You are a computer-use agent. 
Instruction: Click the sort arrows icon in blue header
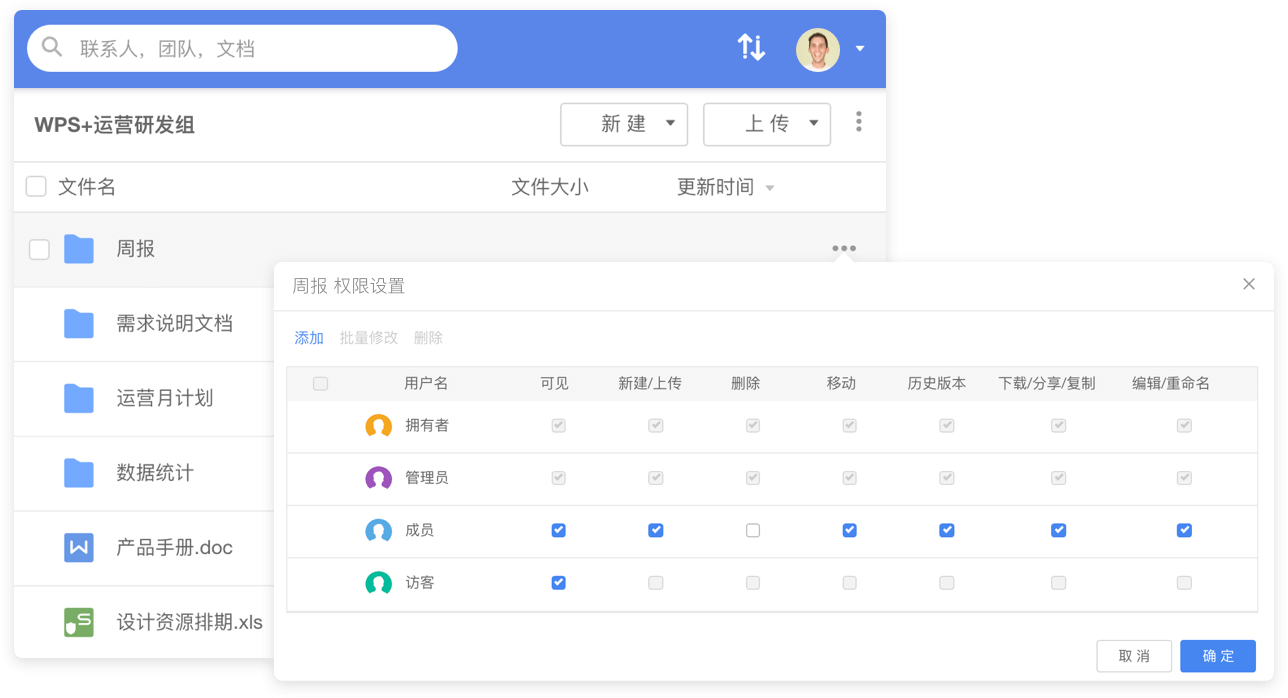pos(751,47)
